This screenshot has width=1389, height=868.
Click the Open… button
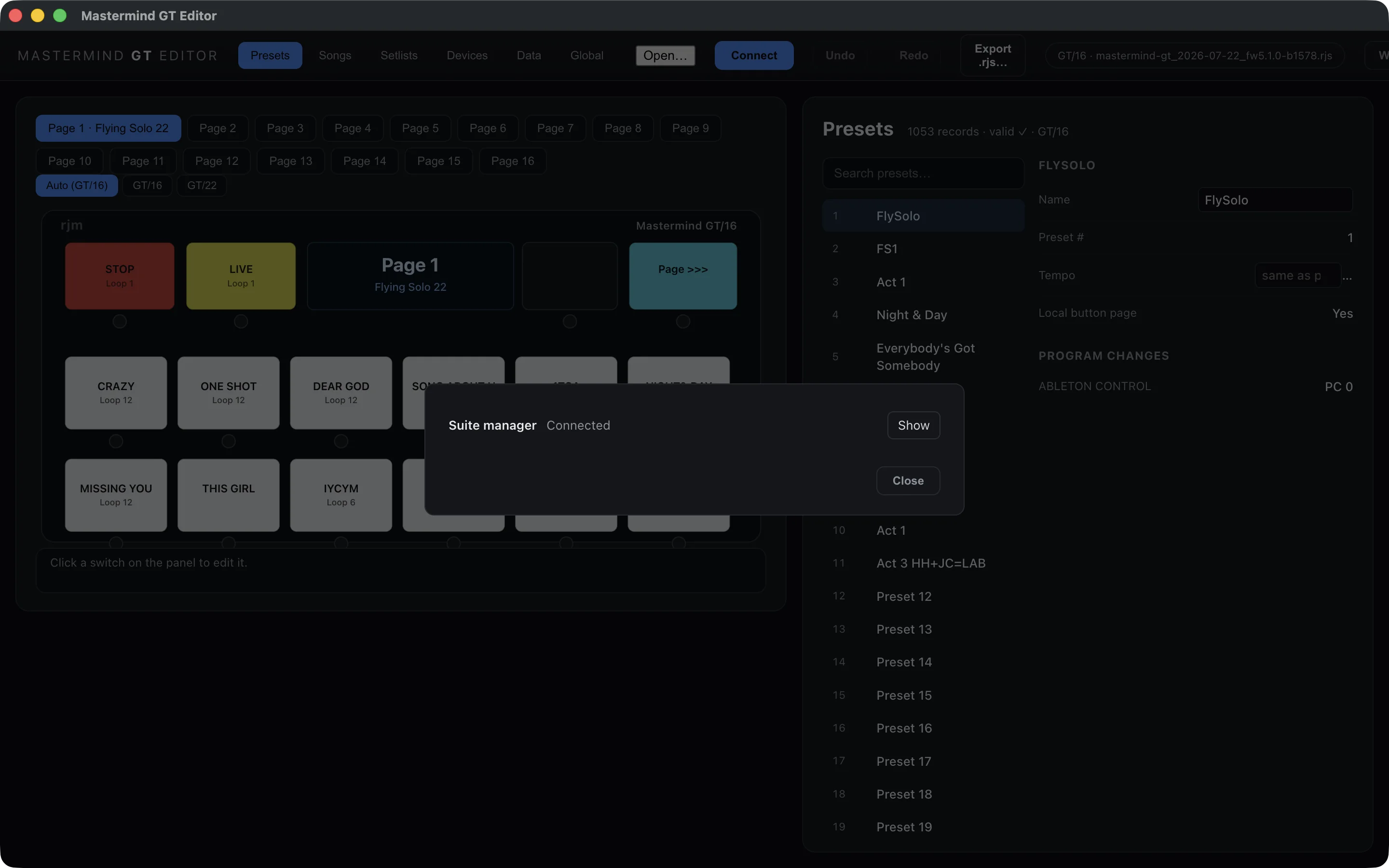pos(665,55)
